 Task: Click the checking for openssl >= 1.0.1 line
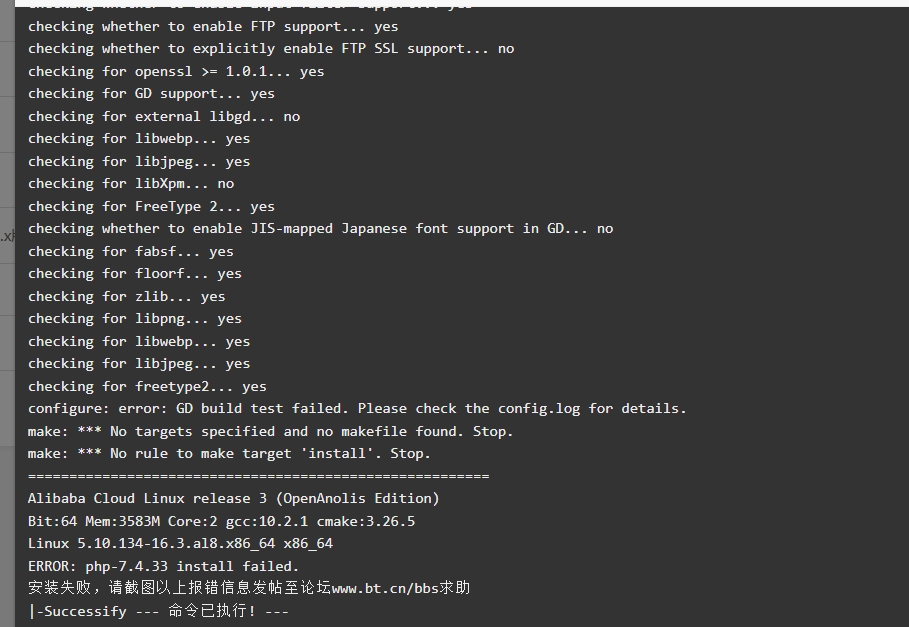click(x=176, y=71)
